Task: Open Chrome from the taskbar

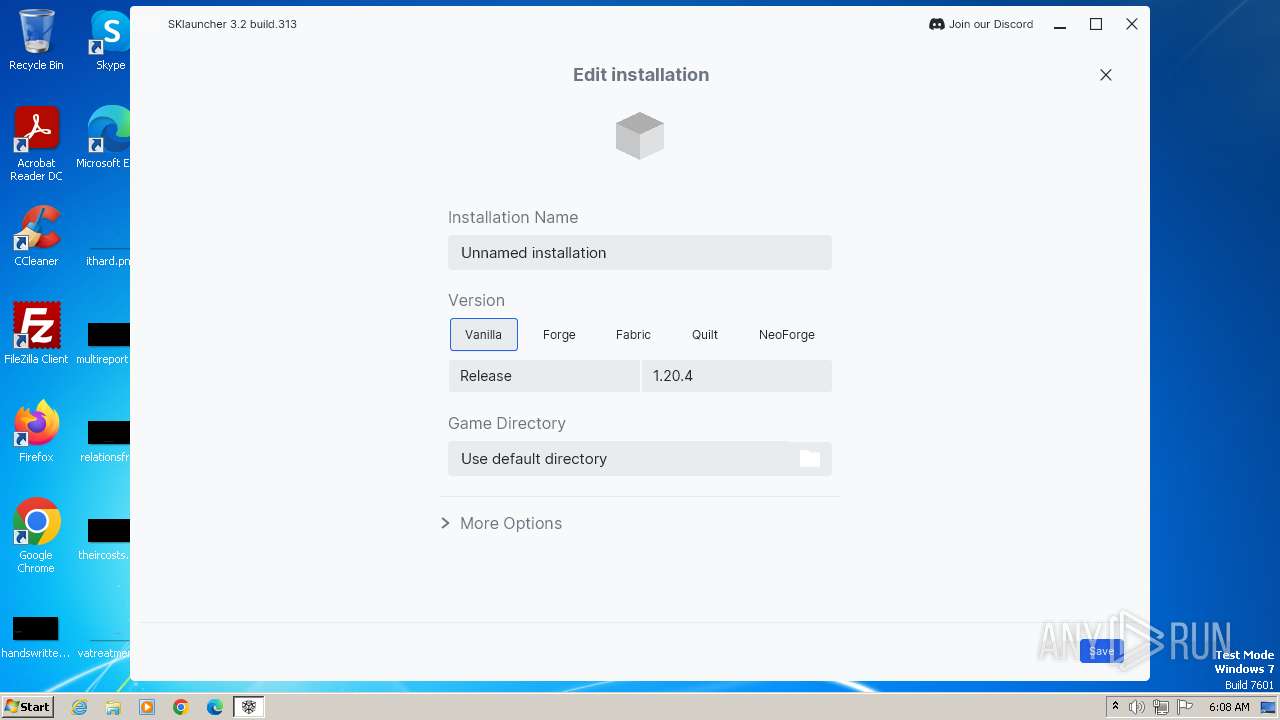Action: (x=181, y=707)
